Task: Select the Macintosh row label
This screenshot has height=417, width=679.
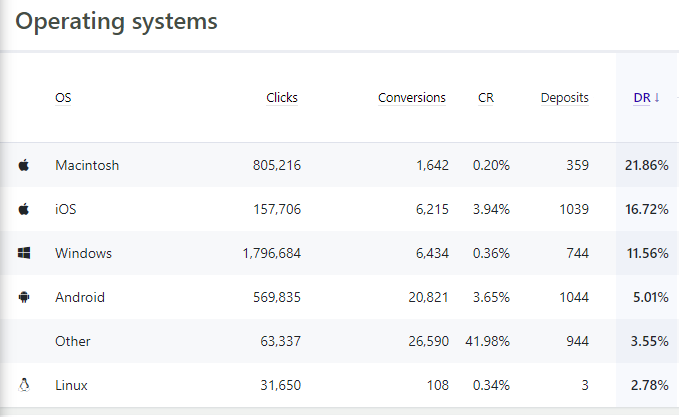Action: tap(87, 165)
